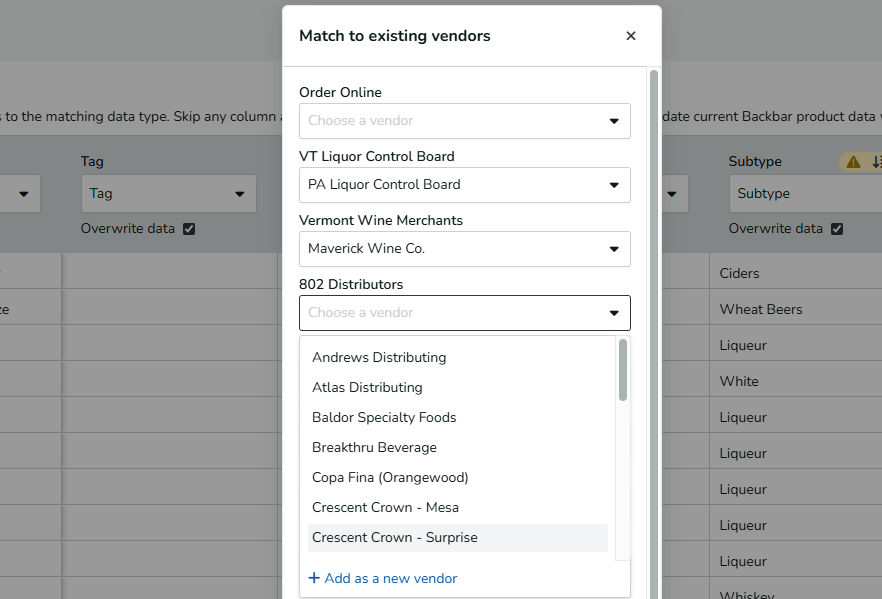Screen dimensions: 882x599
Task: Click Add as a new vendor link
Action: tap(383, 578)
